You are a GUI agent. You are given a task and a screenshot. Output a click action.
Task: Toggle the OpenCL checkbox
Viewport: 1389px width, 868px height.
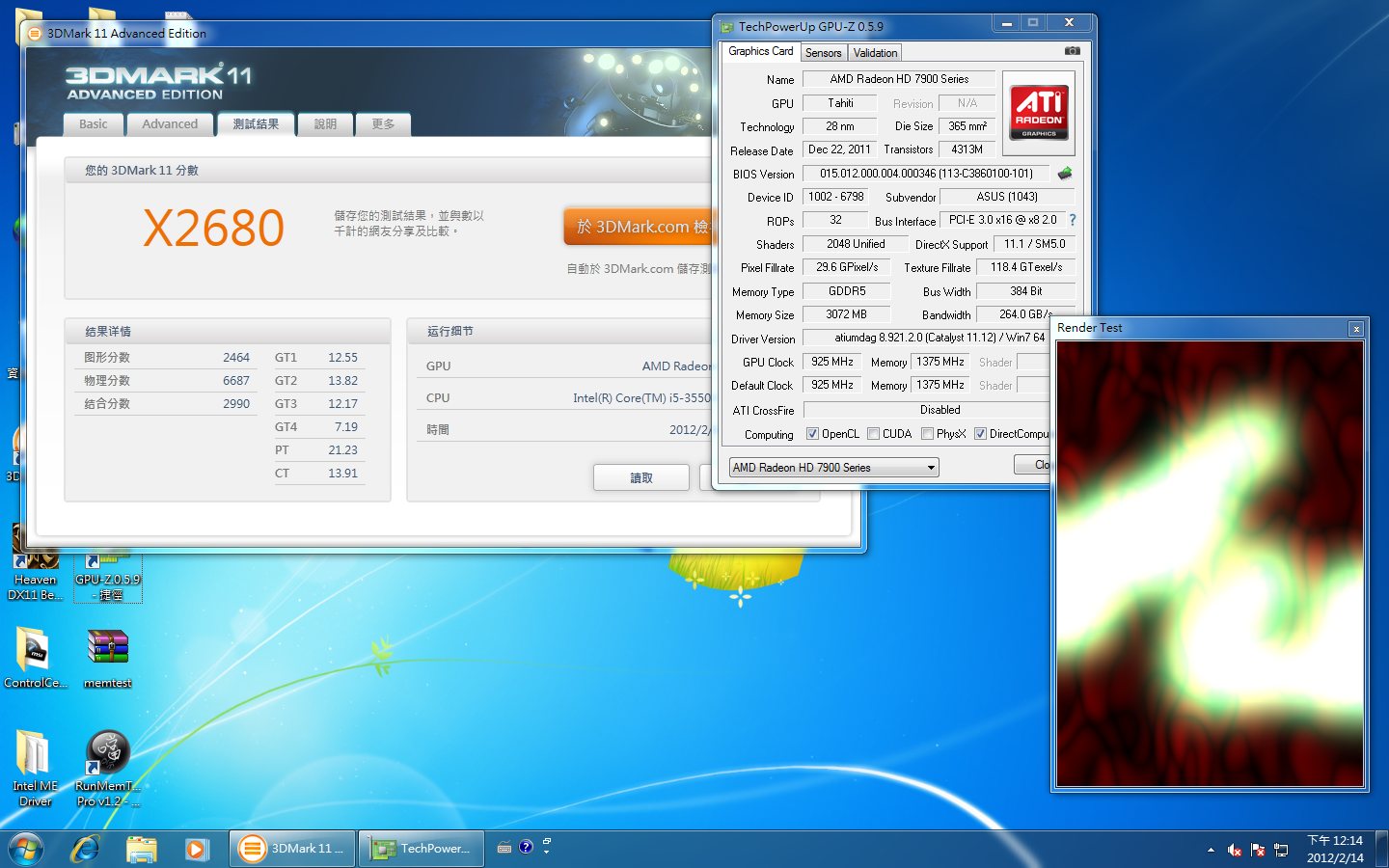pos(812,434)
